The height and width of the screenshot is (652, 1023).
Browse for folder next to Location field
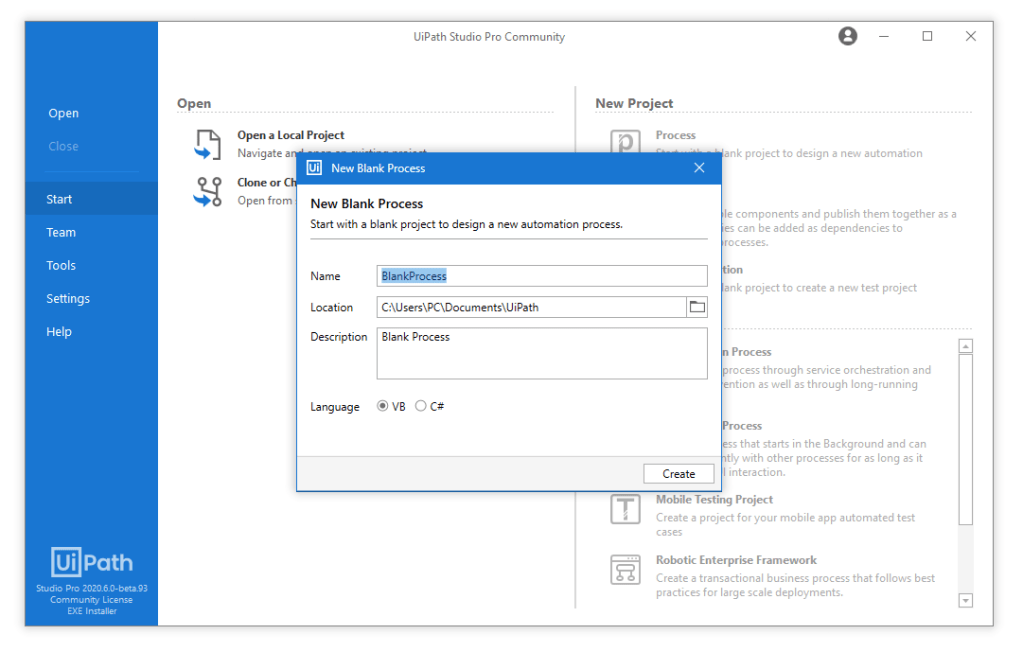coord(697,307)
